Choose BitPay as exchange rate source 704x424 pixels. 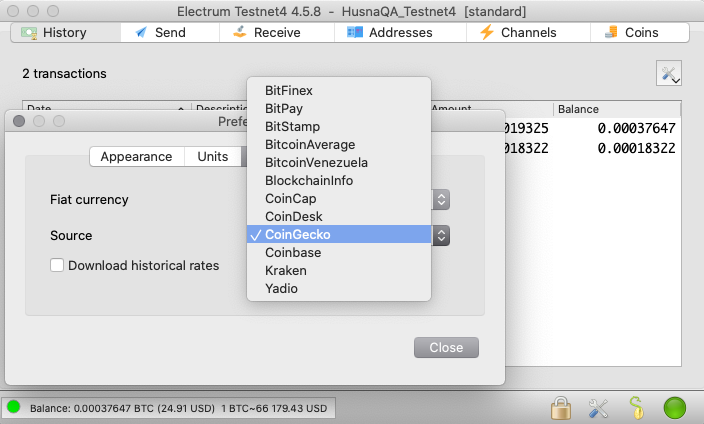[x=339, y=109]
